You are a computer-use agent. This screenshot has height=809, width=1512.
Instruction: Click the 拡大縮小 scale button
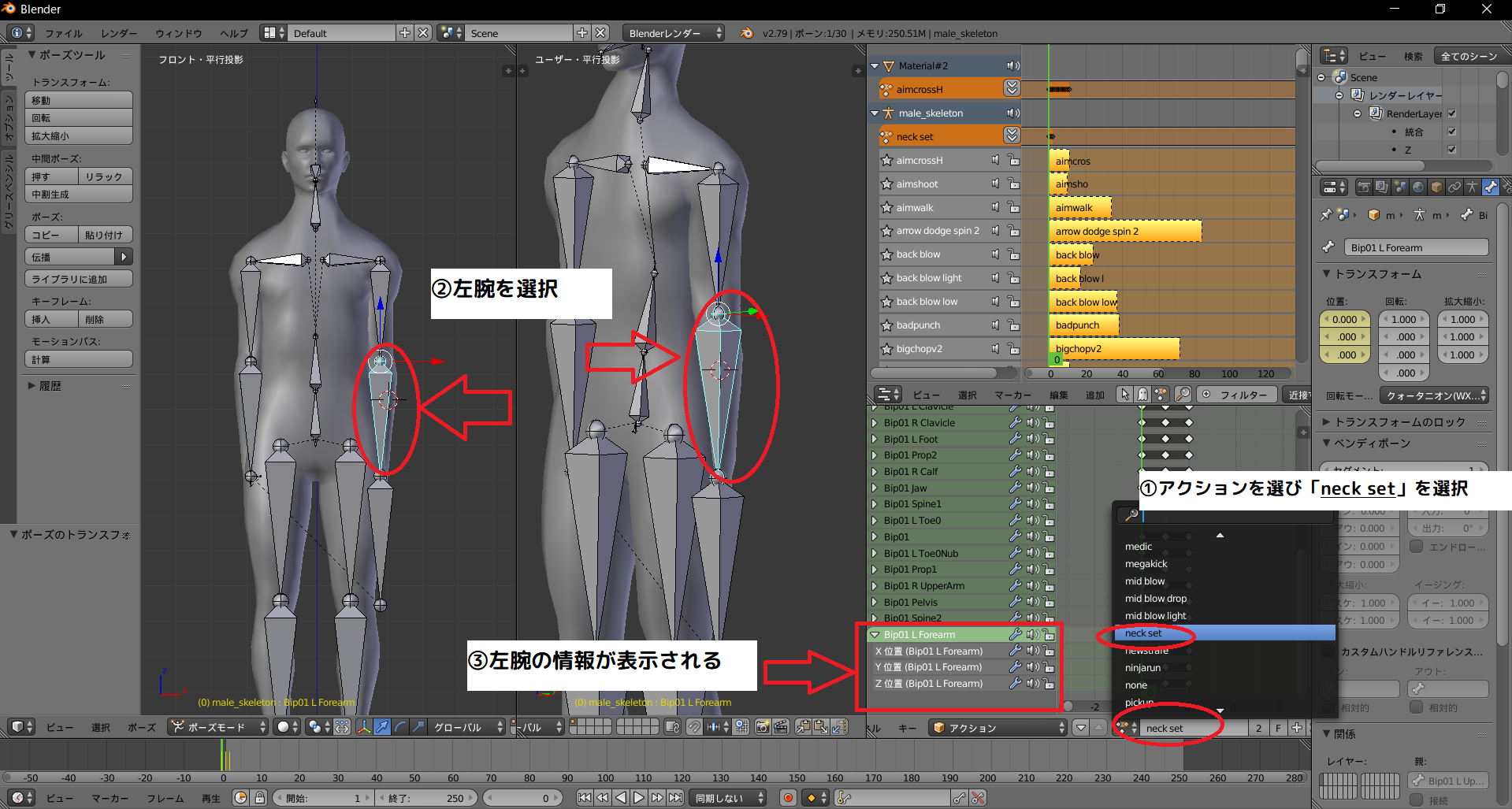pos(79,135)
